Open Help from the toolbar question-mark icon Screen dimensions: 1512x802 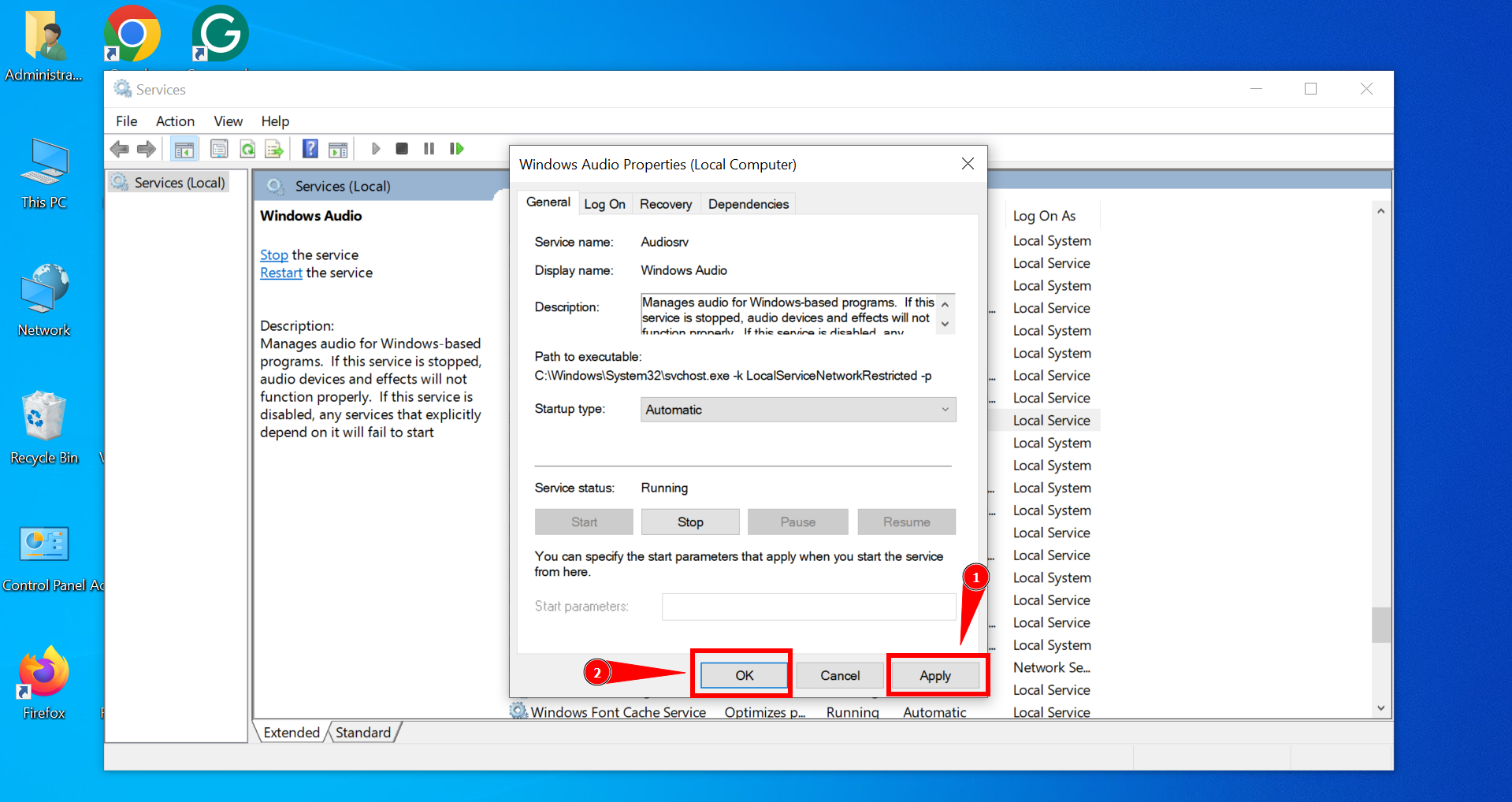(310, 148)
